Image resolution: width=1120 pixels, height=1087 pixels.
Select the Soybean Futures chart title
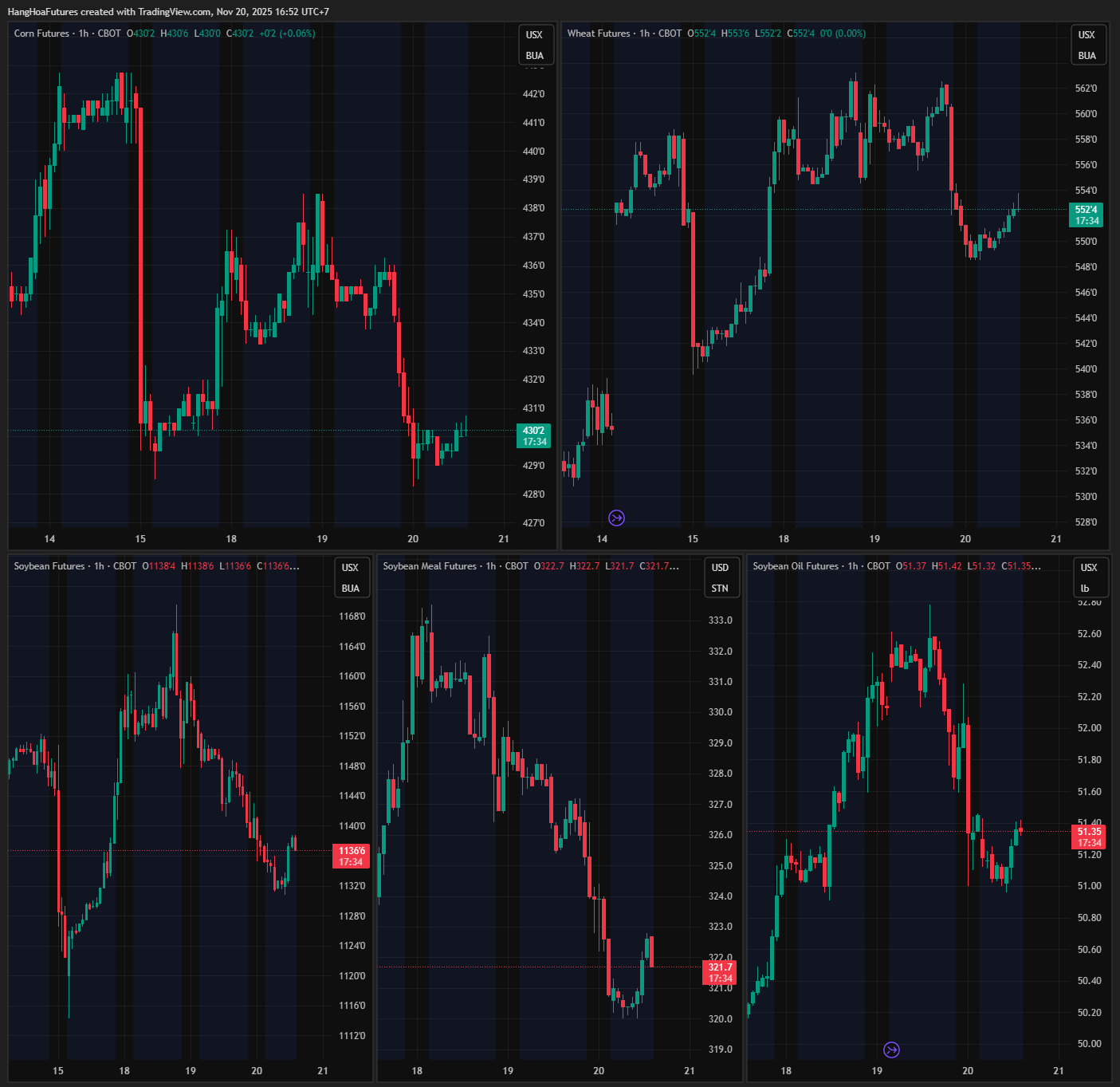click(x=49, y=566)
